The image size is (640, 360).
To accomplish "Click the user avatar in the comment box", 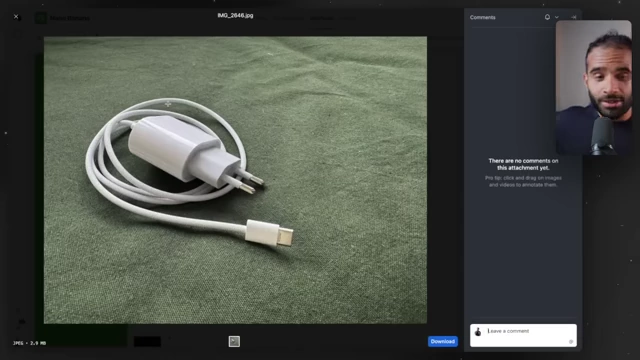I will coord(478,331).
